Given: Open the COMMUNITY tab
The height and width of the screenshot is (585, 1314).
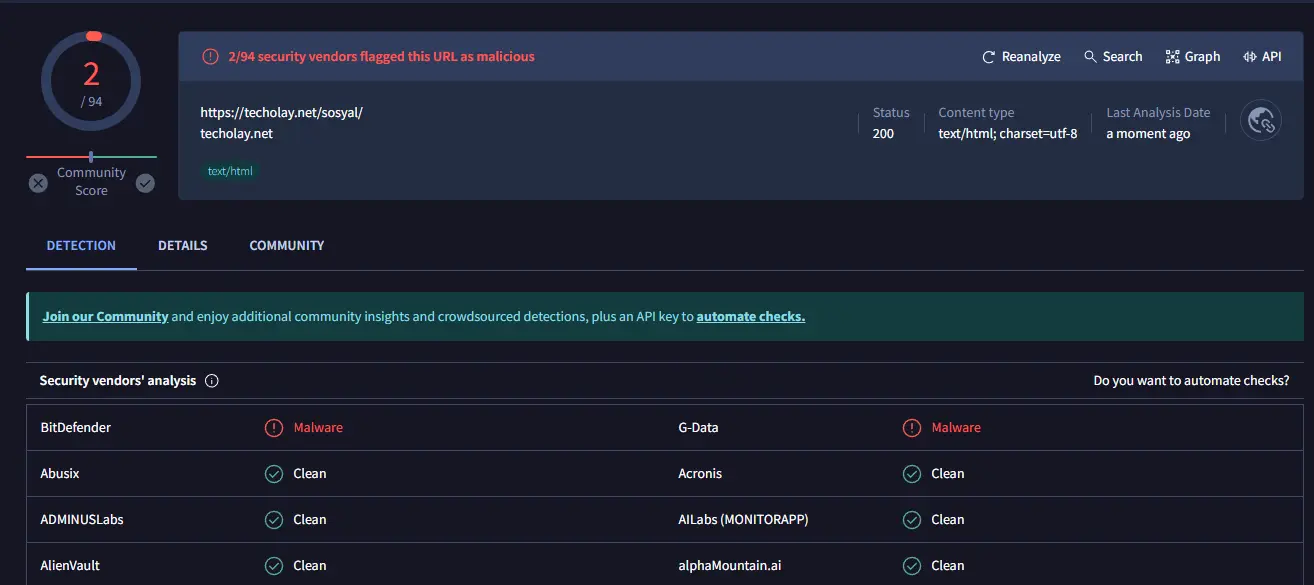Looking at the screenshot, I should click(287, 245).
